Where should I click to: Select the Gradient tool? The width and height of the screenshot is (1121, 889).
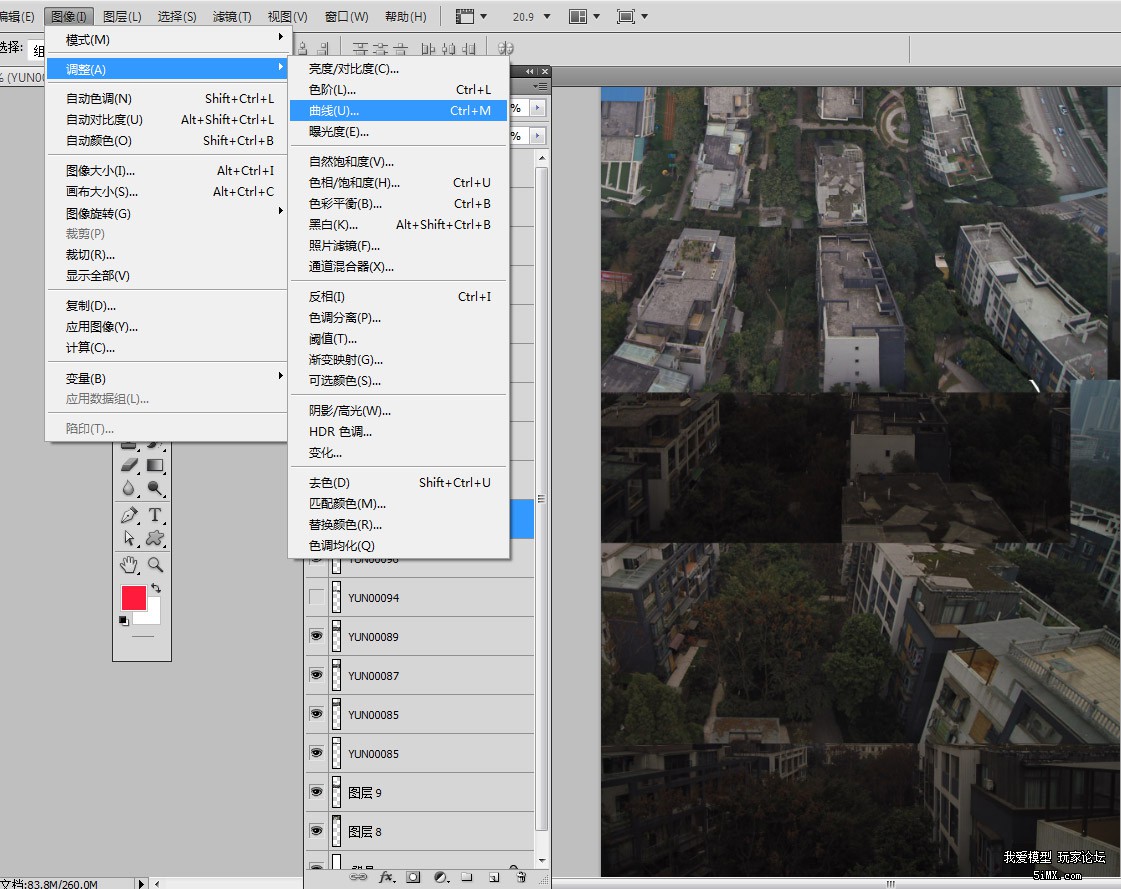[x=155, y=465]
